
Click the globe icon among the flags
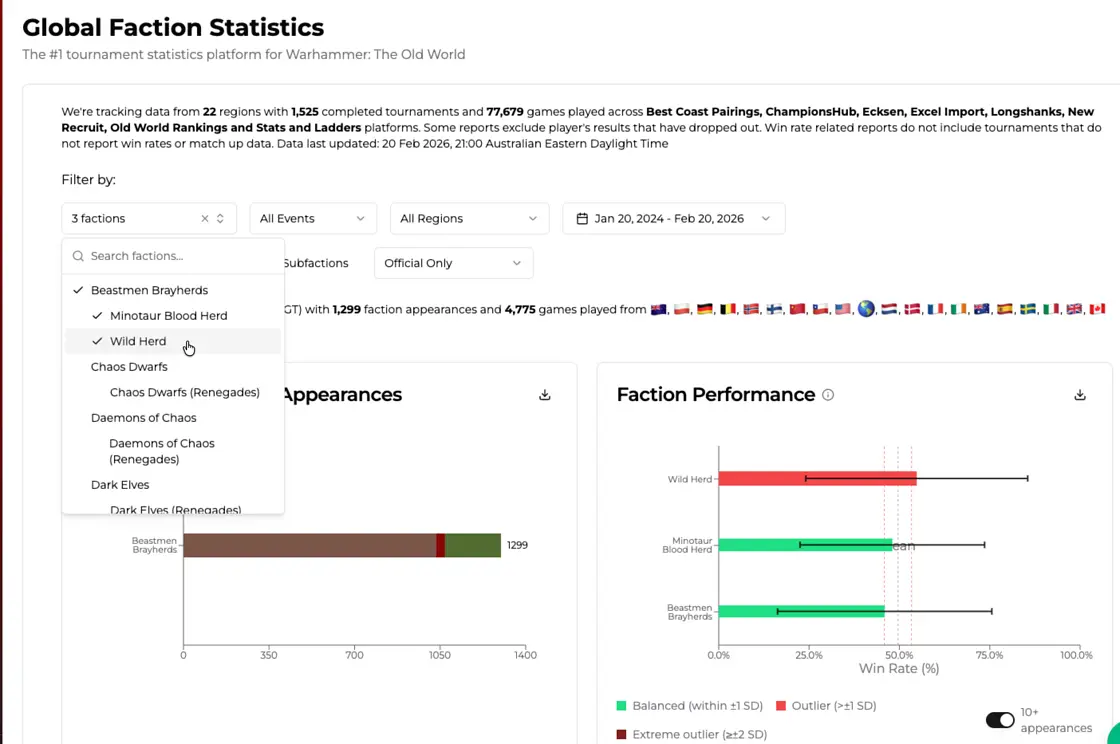click(x=866, y=309)
